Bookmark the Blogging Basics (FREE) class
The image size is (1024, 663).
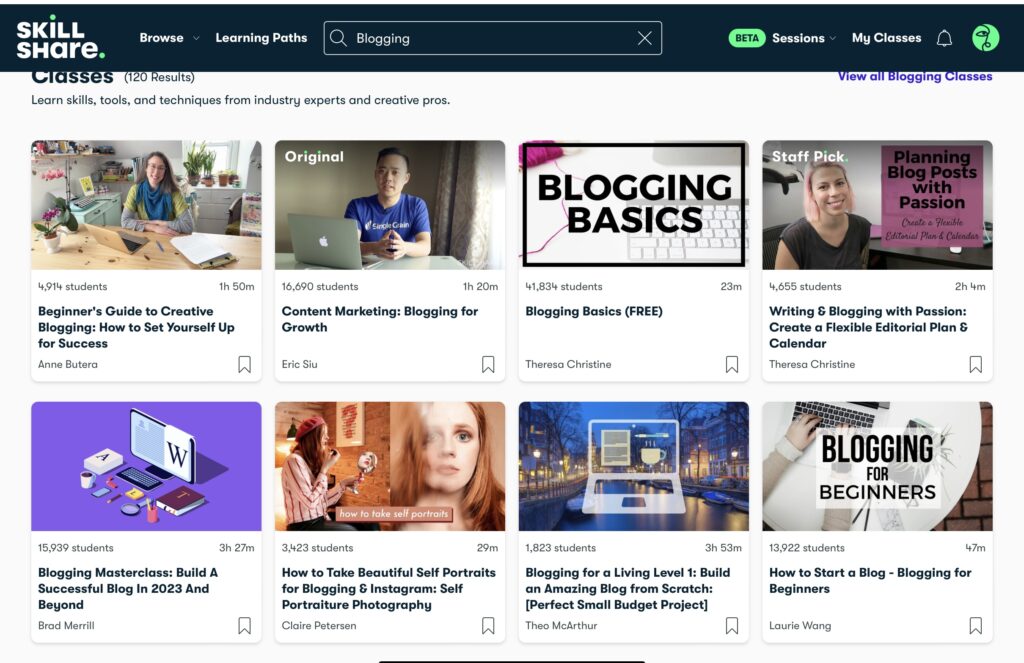click(x=732, y=365)
